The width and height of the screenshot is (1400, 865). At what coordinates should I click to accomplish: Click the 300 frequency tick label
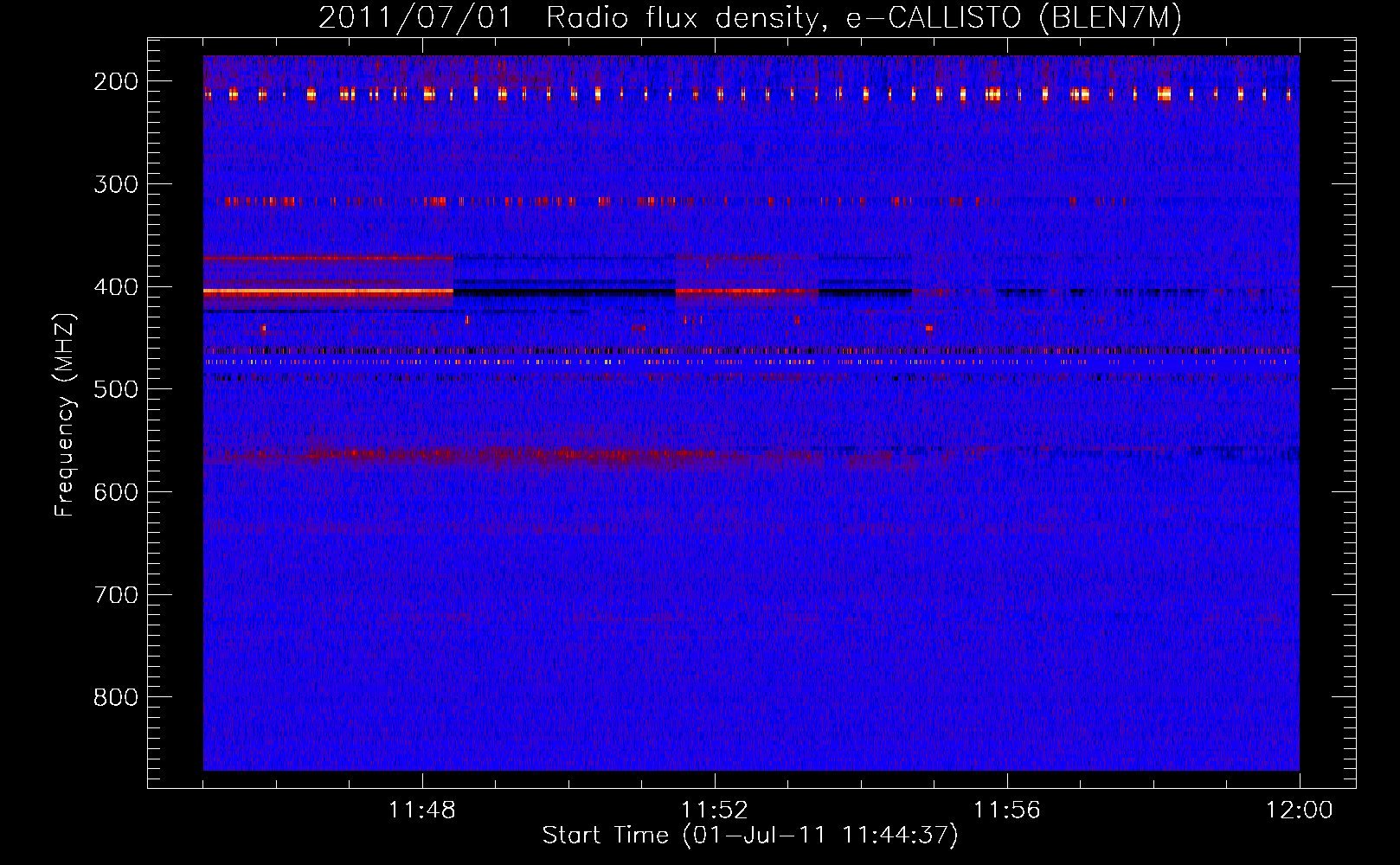click(x=116, y=184)
